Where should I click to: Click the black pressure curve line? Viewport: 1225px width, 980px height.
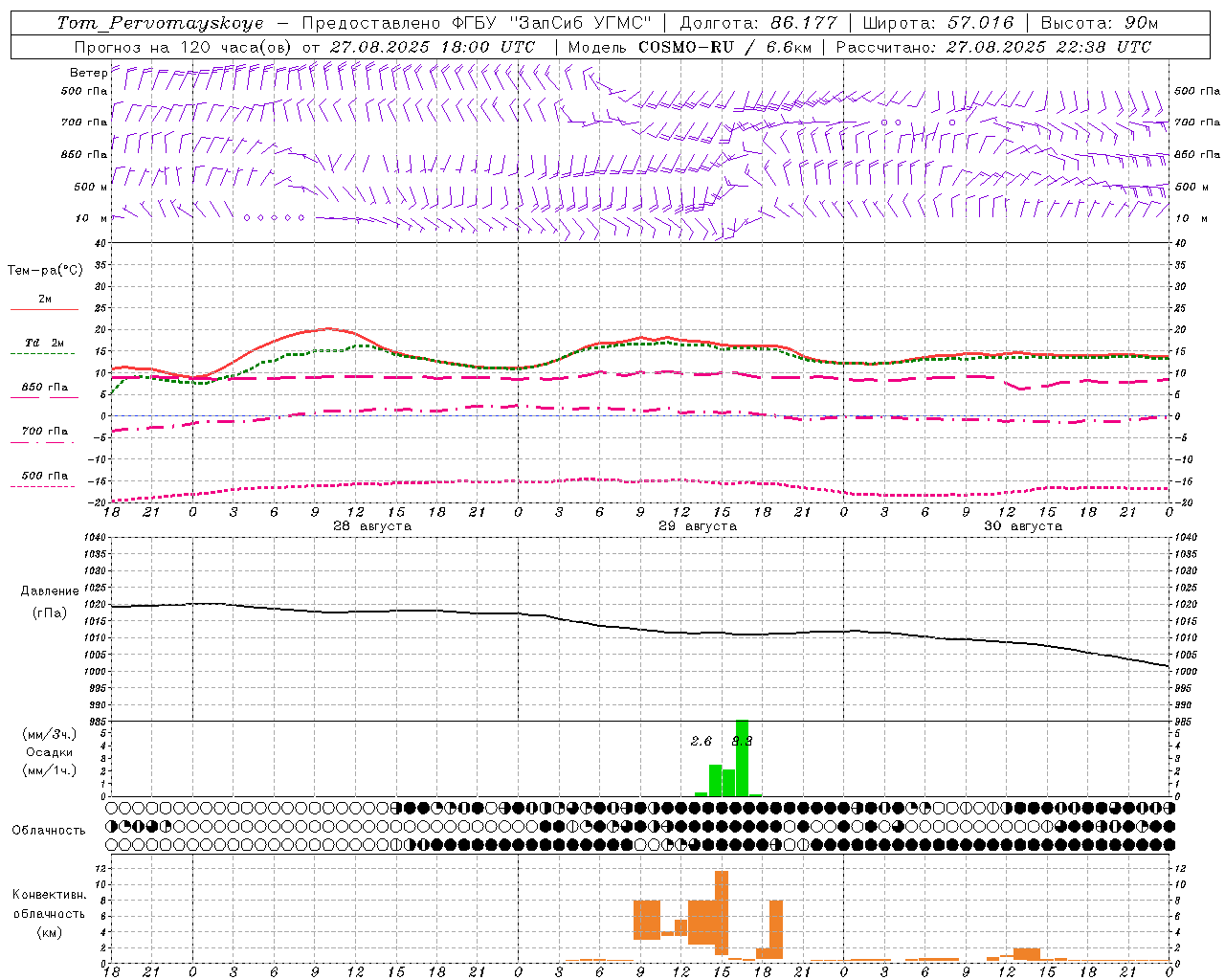pos(639,630)
